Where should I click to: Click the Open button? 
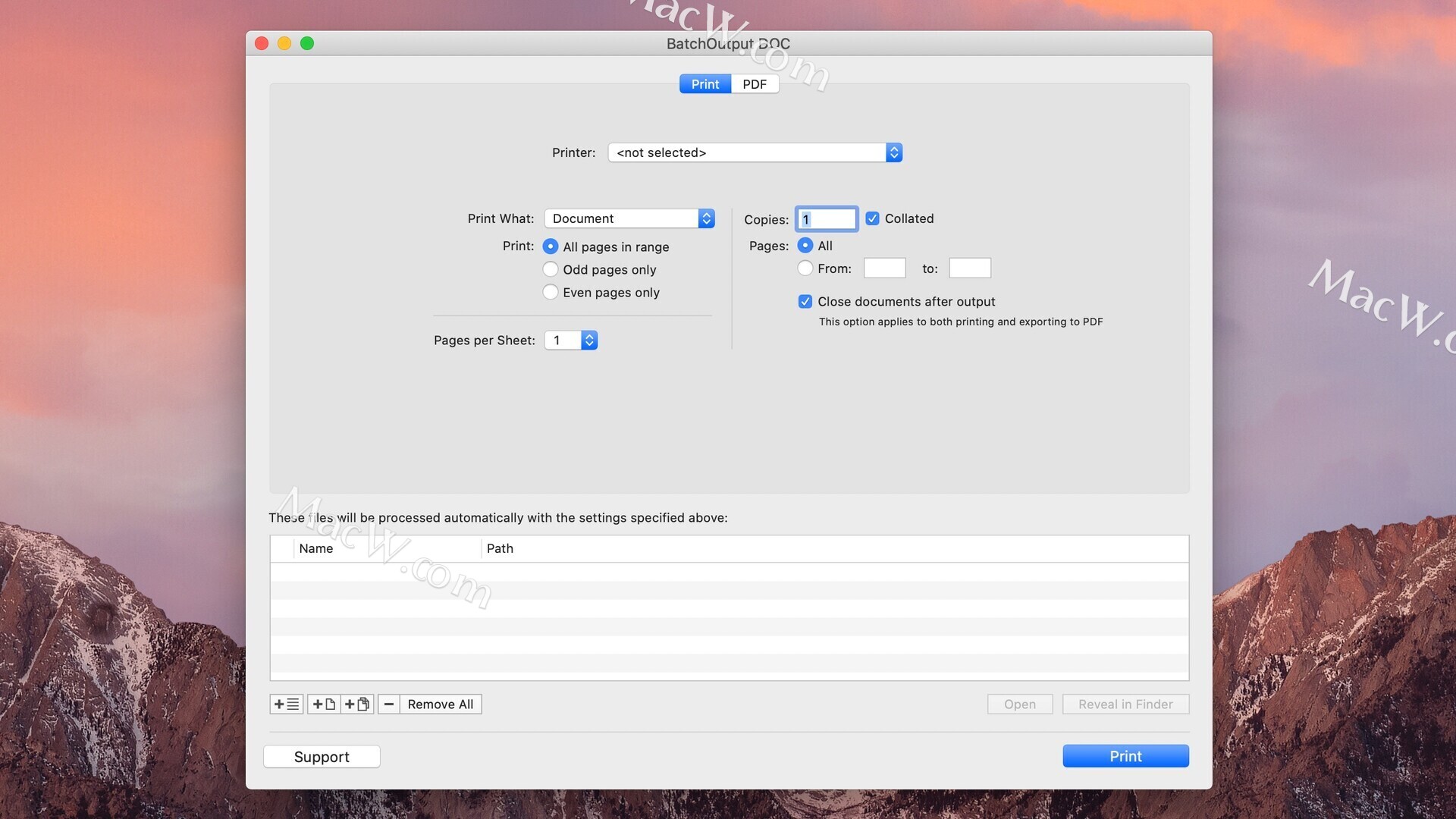pos(1020,704)
